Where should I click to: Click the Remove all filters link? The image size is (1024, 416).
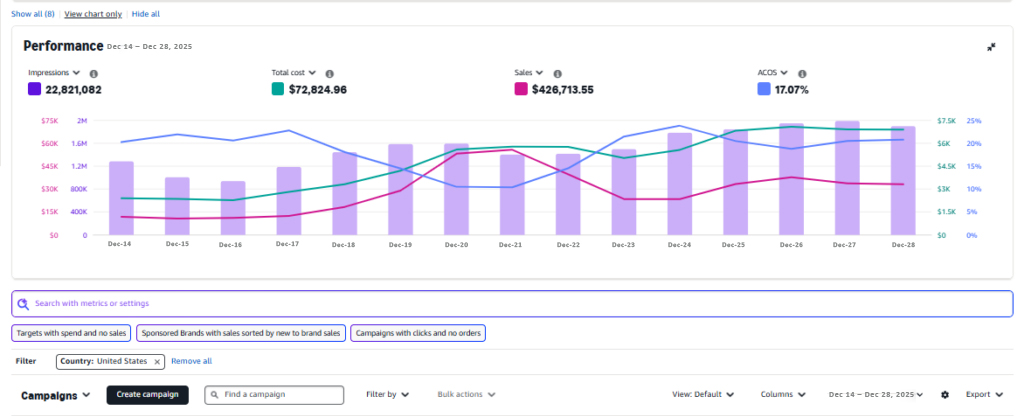coord(191,361)
